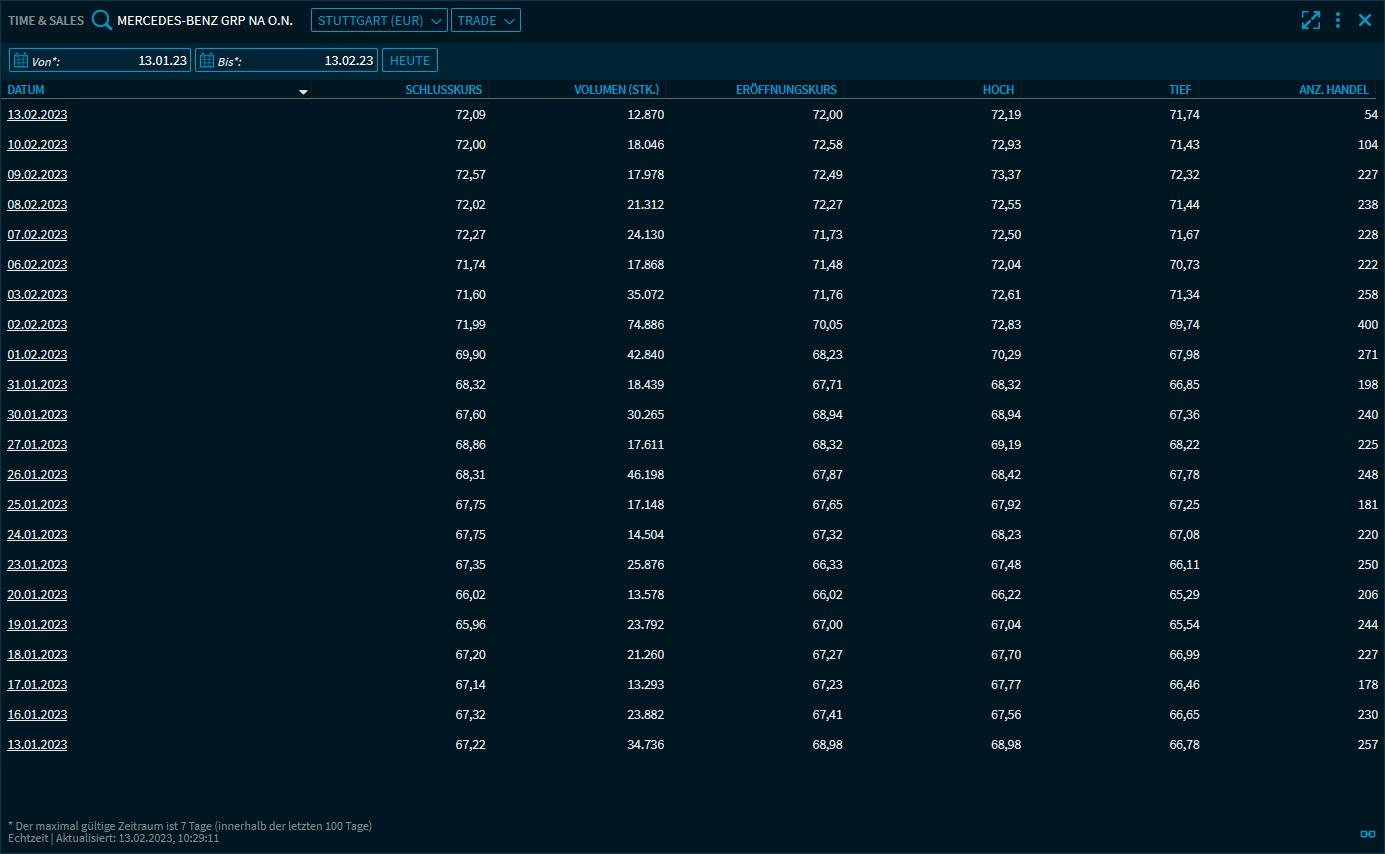Close the Time & Sales panel

pos(1365,20)
